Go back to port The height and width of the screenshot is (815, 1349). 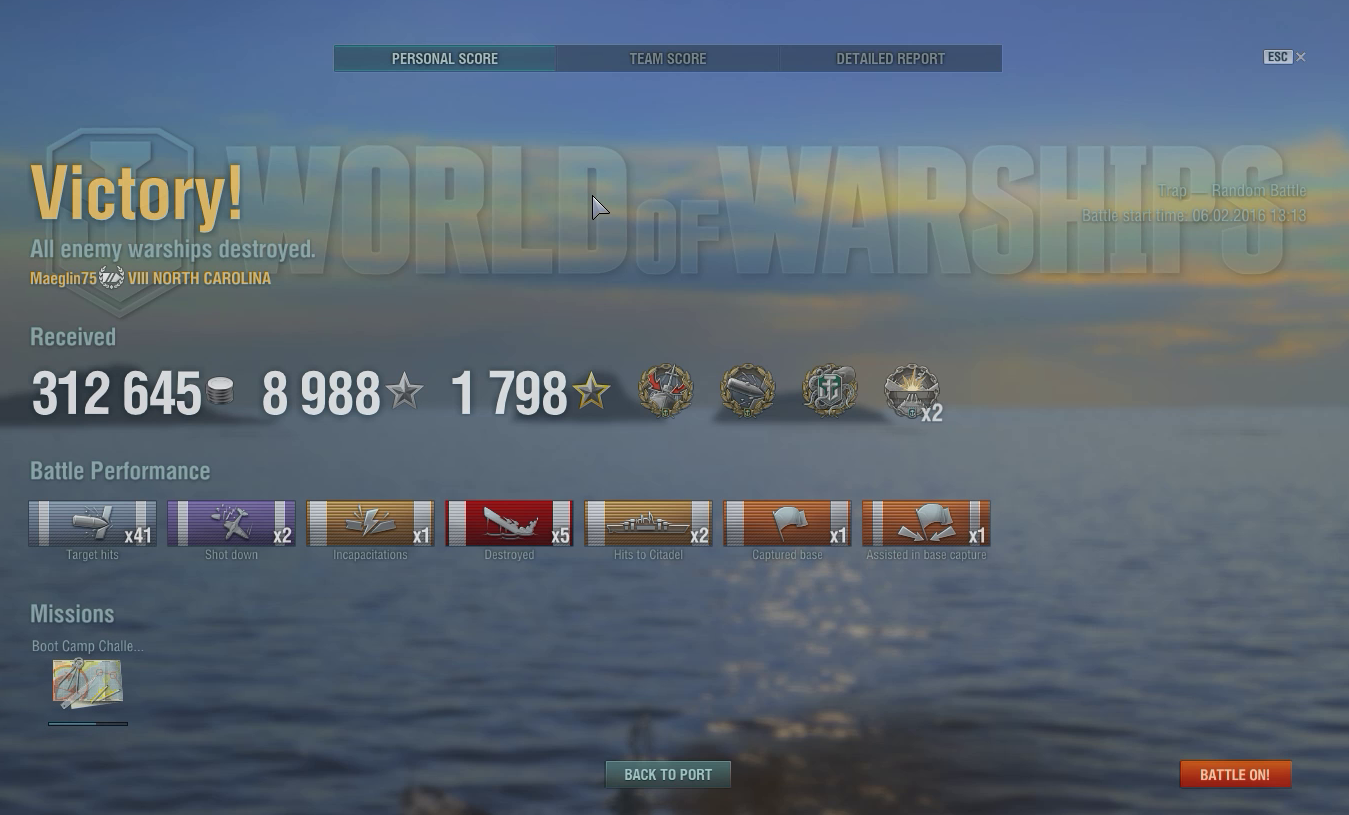(x=668, y=775)
